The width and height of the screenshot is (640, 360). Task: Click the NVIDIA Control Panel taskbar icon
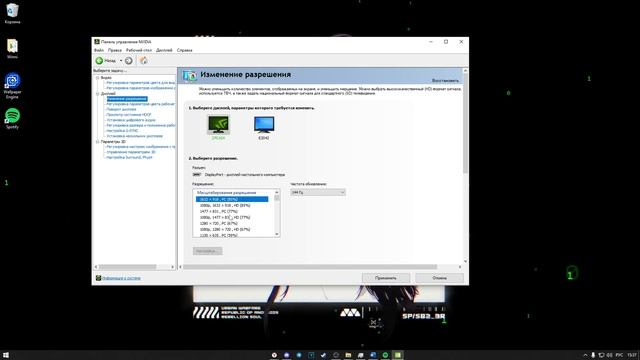[x=398, y=355]
